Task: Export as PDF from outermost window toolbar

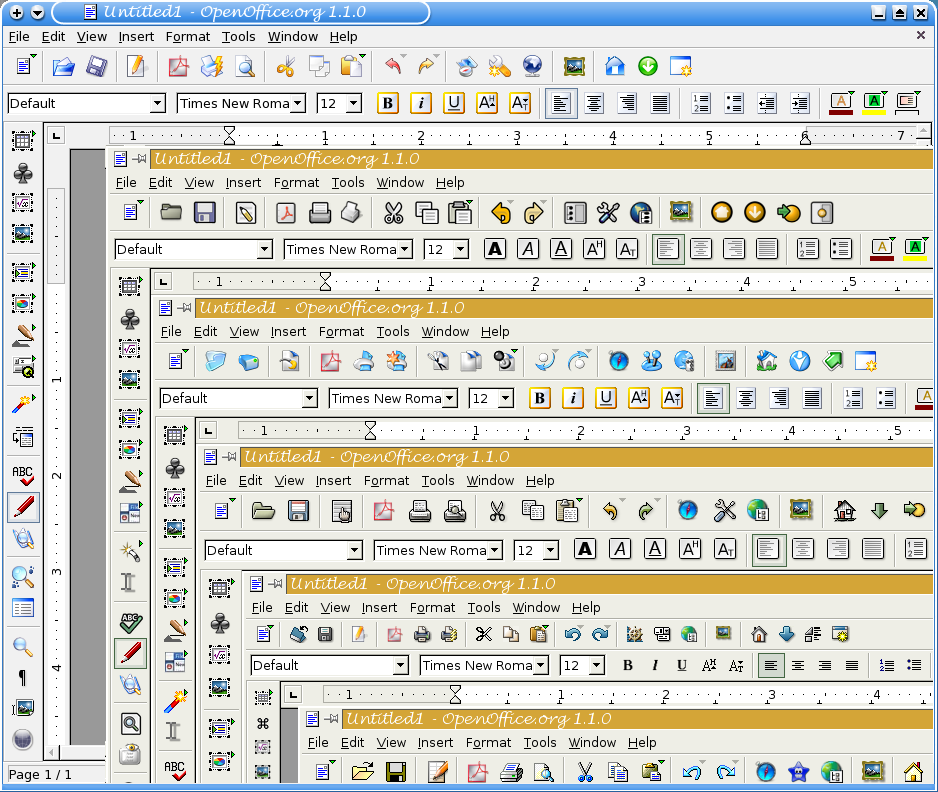Action: [178, 66]
